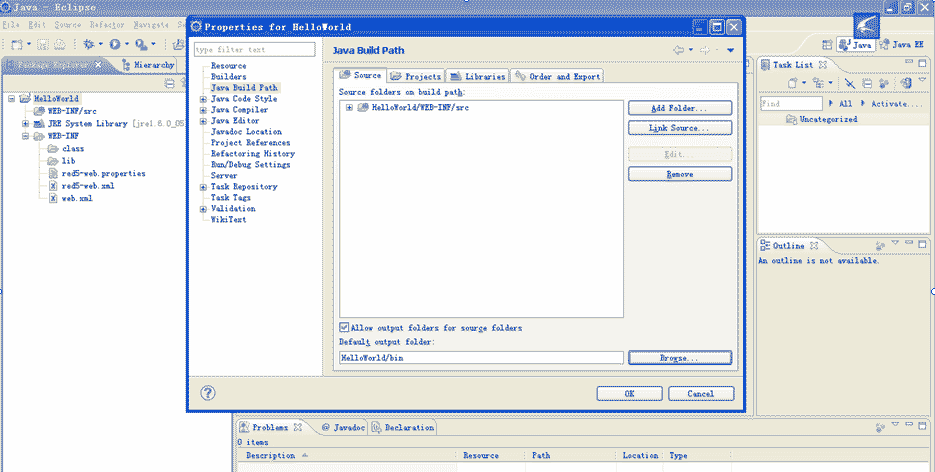Image resolution: width=935 pixels, height=472 pixels.
Task: Click the Collapse All icon in Task List toolbar
Action: click(867, 83)
